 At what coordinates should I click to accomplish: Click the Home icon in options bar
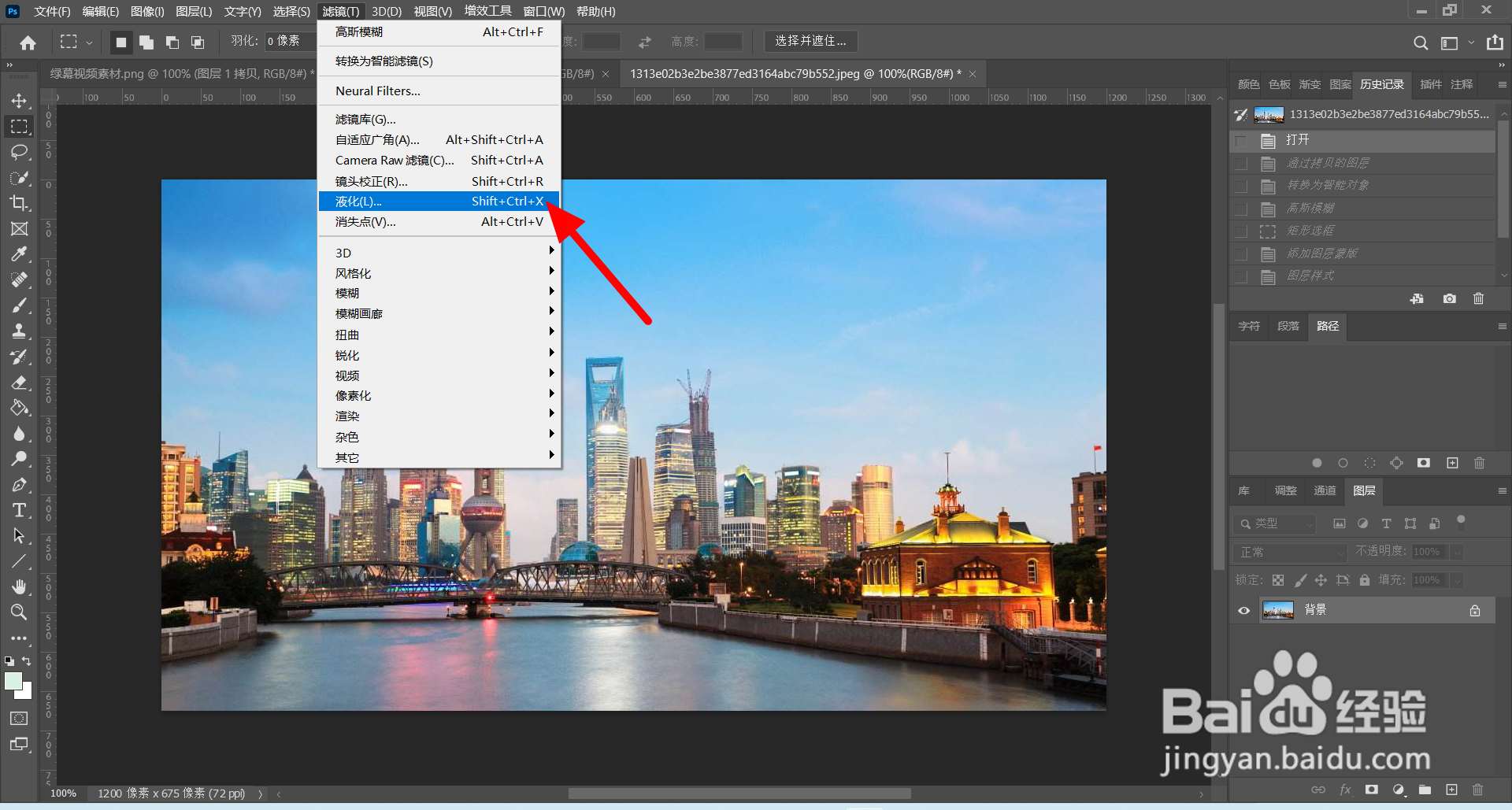point(28,43)
